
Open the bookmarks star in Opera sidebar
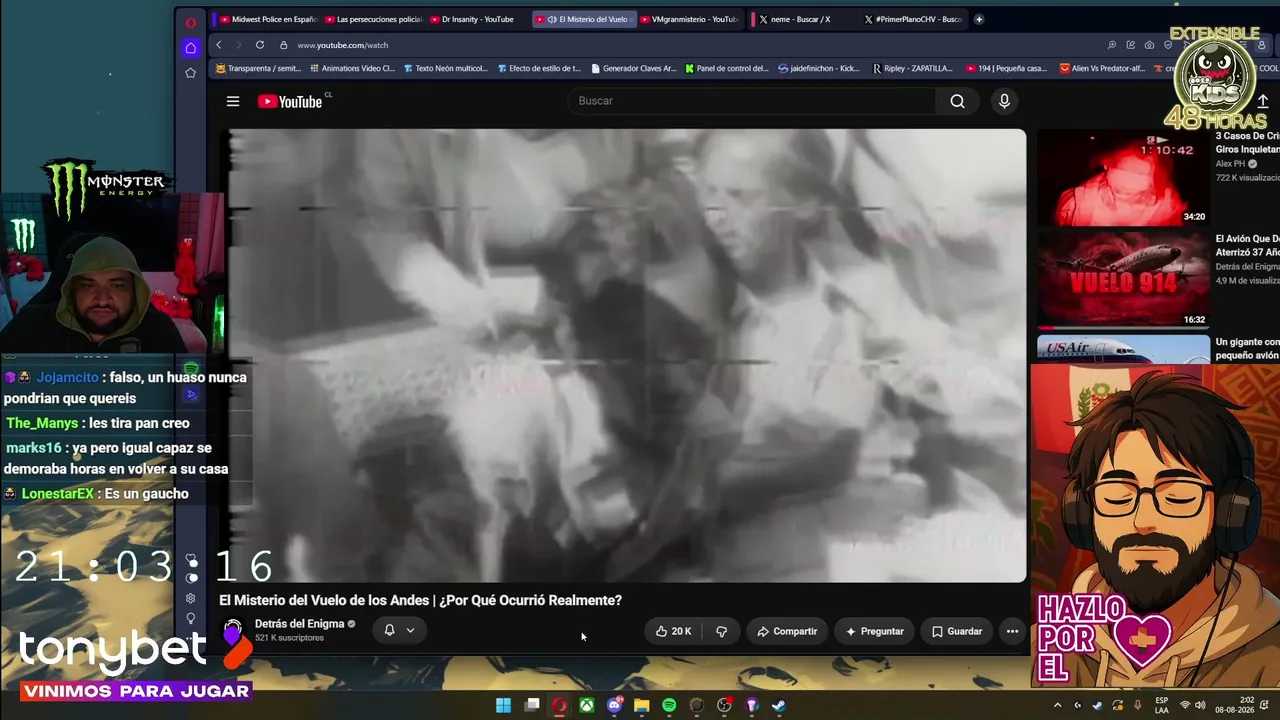pos(191,73)
